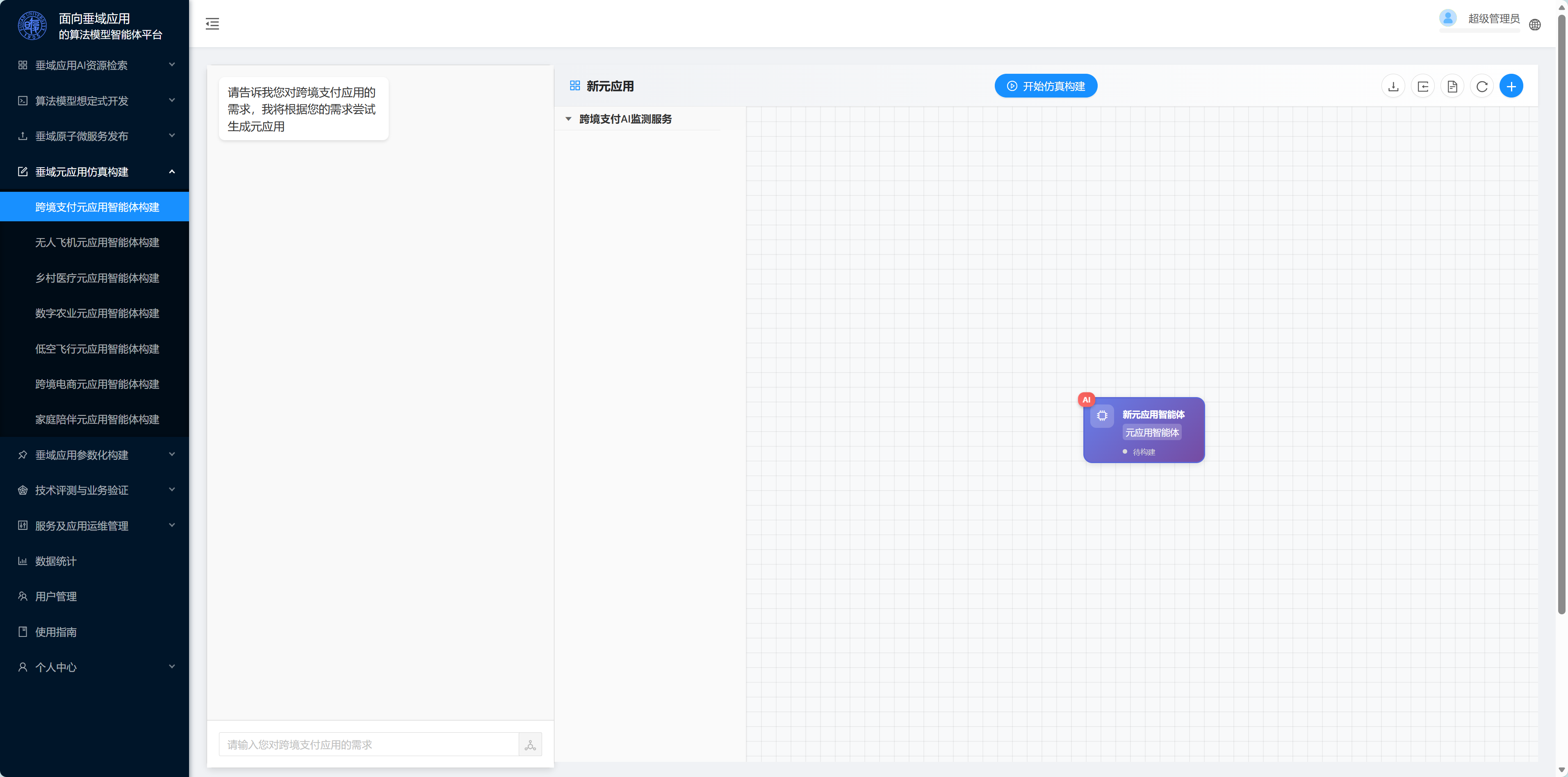
Task: Expand the 技术评测与业务验证 menu
Action: [94, 490]
